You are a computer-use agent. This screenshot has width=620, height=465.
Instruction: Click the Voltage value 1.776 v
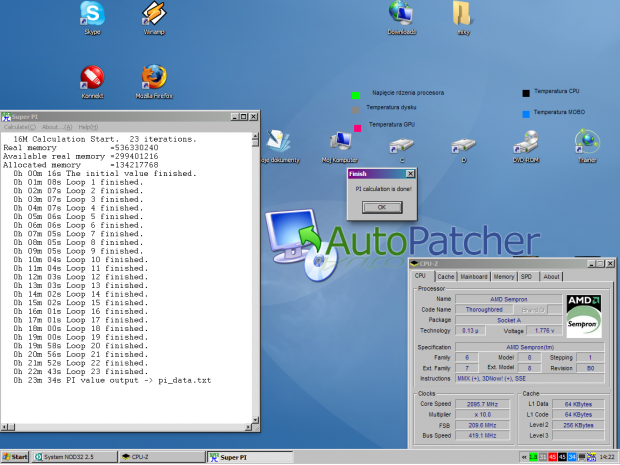coord(544,331)
